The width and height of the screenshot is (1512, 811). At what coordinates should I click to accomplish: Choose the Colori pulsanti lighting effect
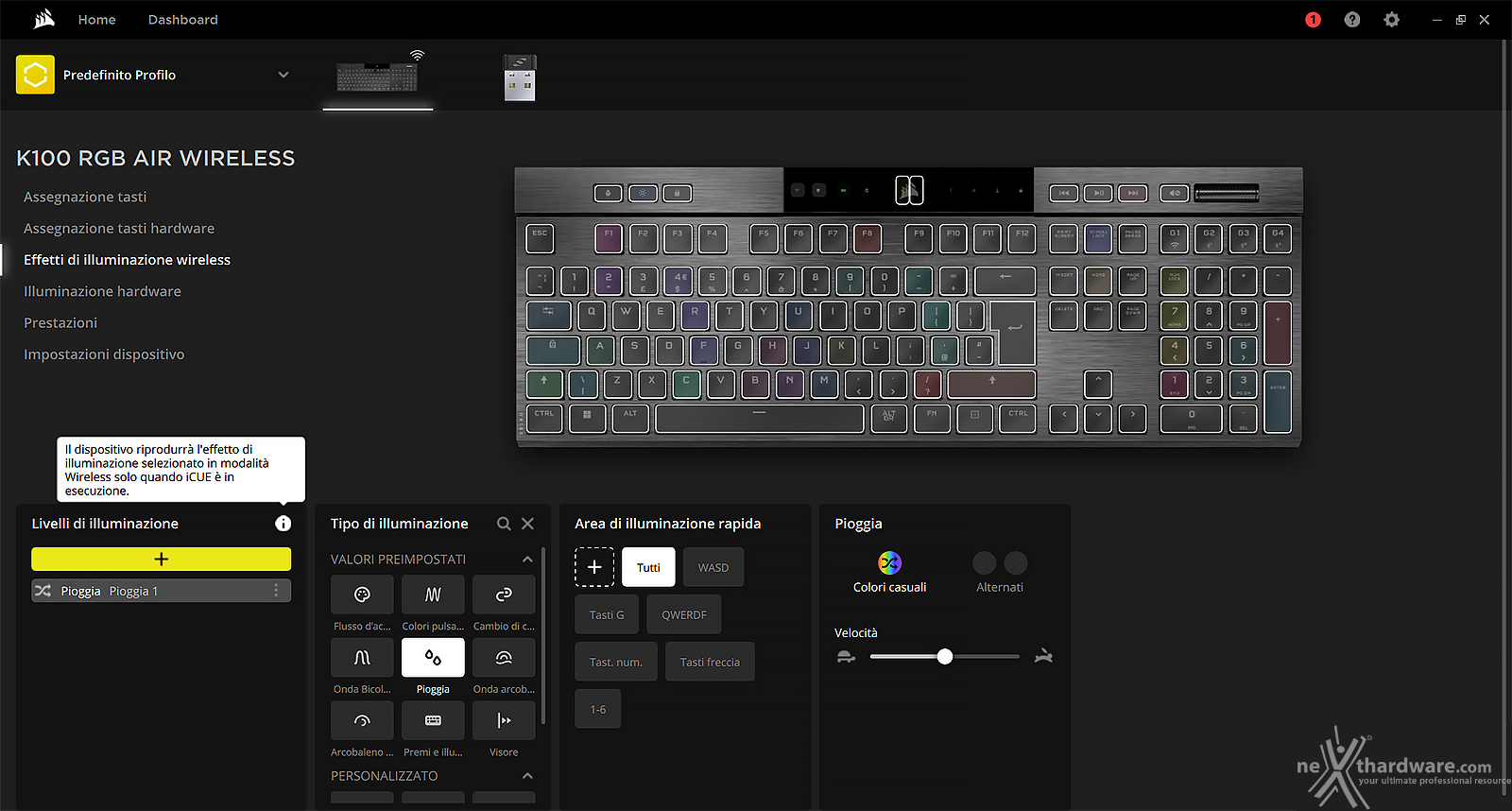tap(433, 595)
